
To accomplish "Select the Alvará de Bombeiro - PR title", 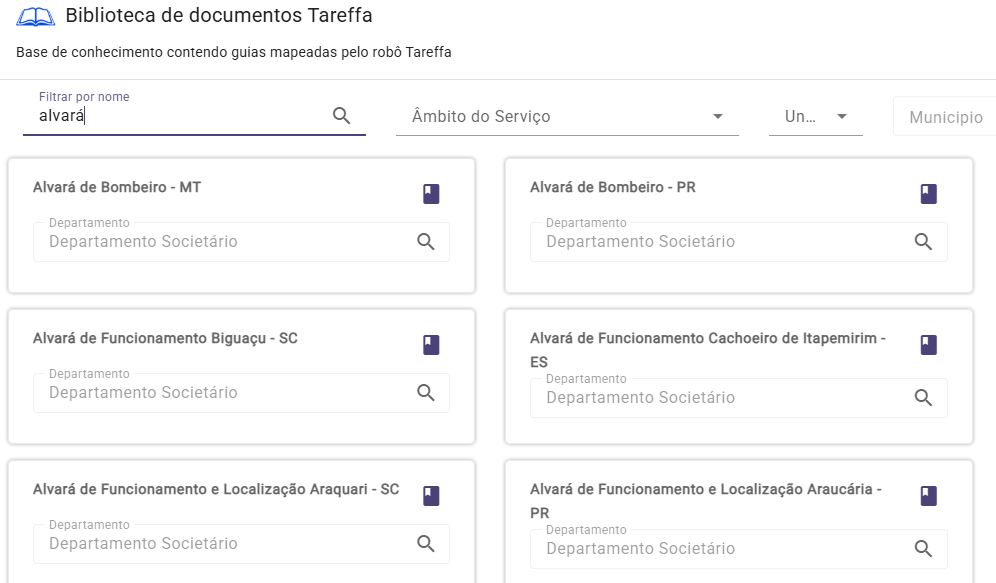I will [x=613, y=187].
